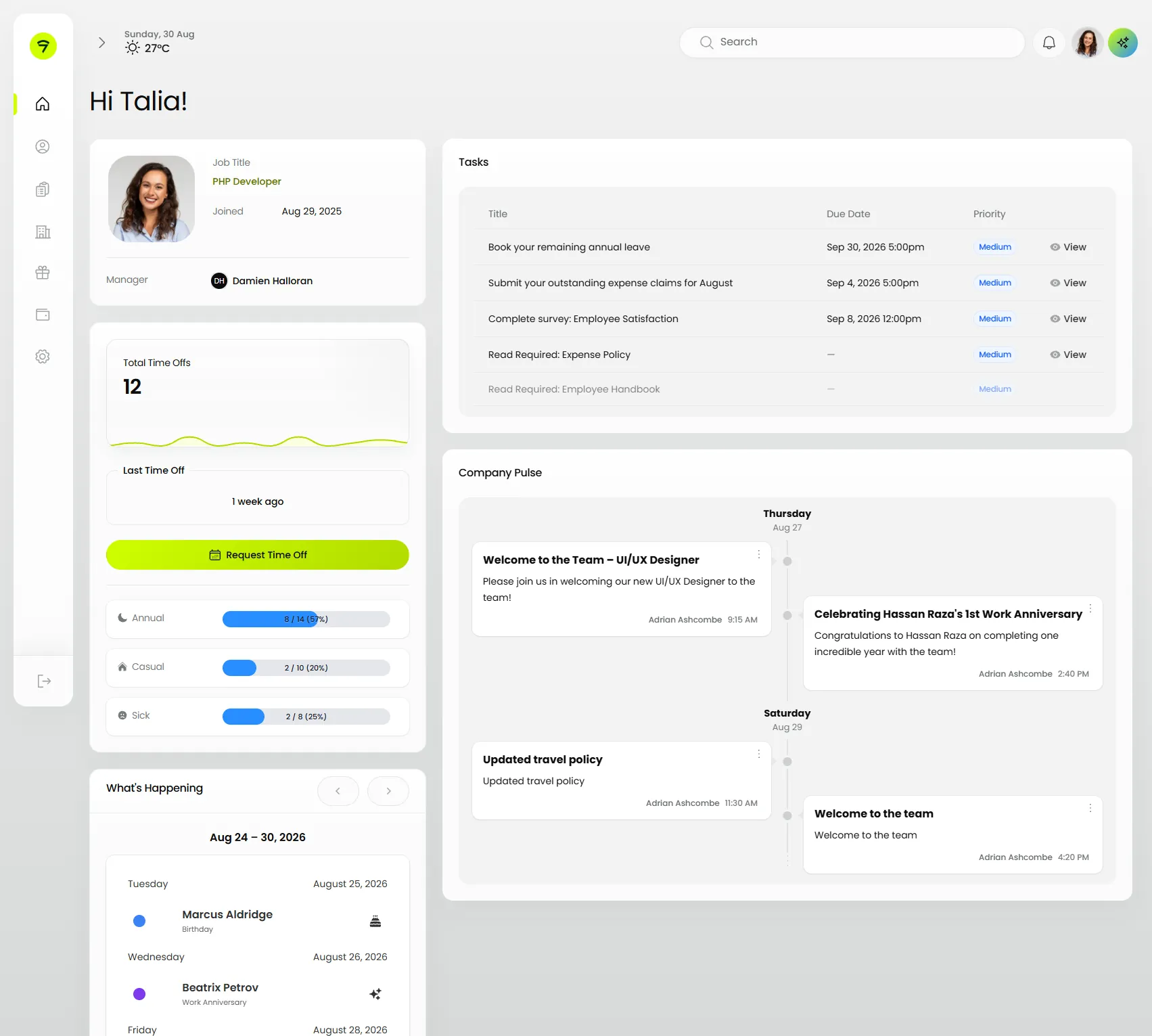The image size is (1152, 1036).
Task: Click the Talia profile photo card
Action: pyautogui.click(x=152, y=199)
